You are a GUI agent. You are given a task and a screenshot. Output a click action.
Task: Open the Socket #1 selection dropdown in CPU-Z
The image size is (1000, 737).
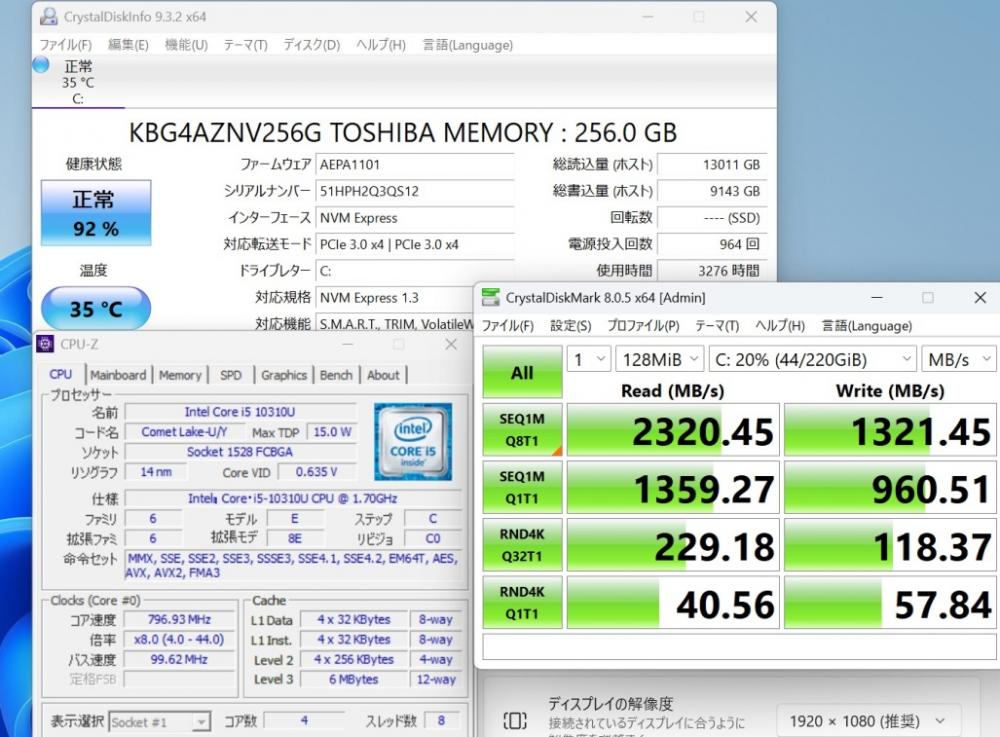coord(159,722)
